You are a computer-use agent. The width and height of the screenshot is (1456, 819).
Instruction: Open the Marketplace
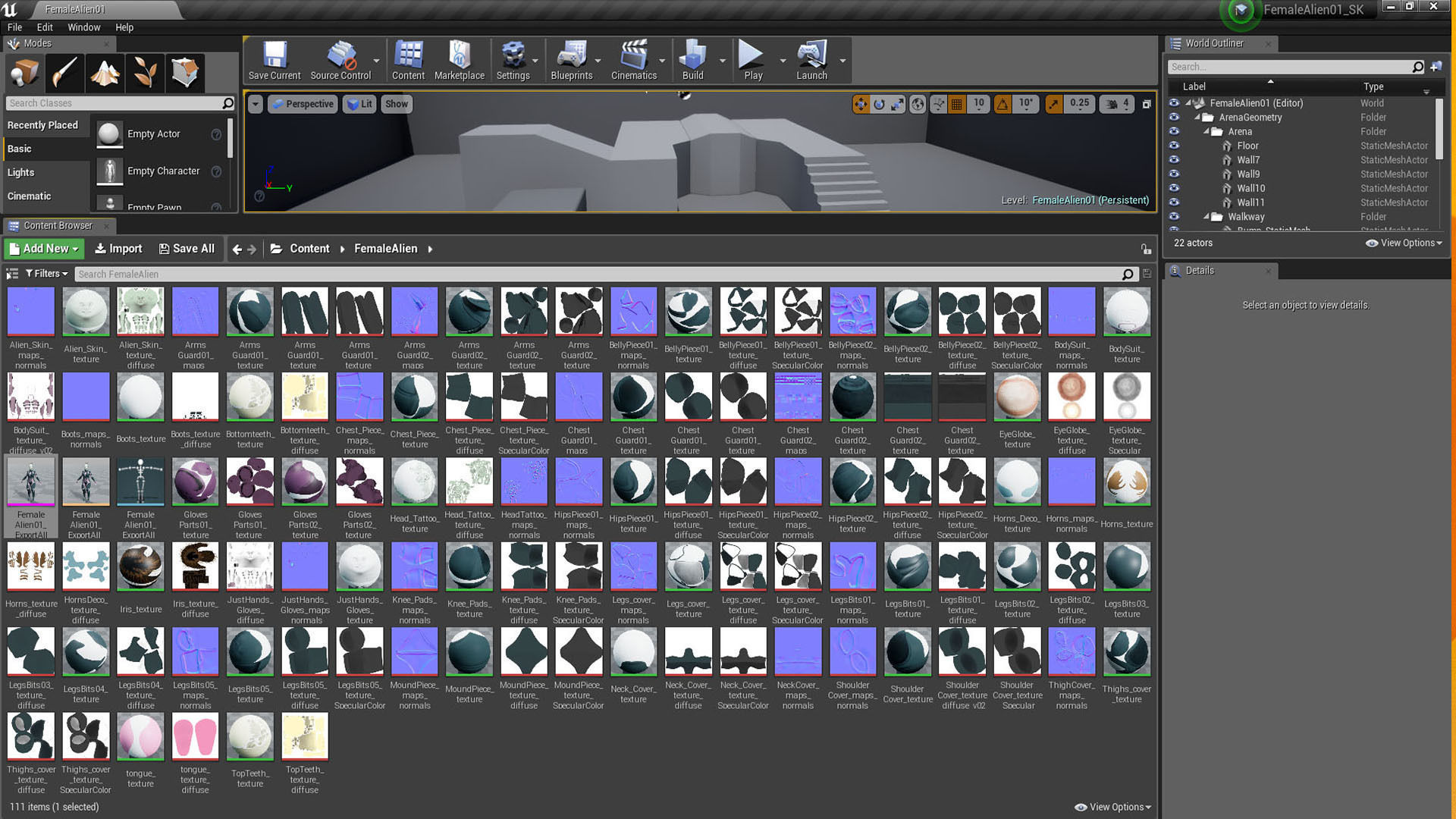pos(459,61)
